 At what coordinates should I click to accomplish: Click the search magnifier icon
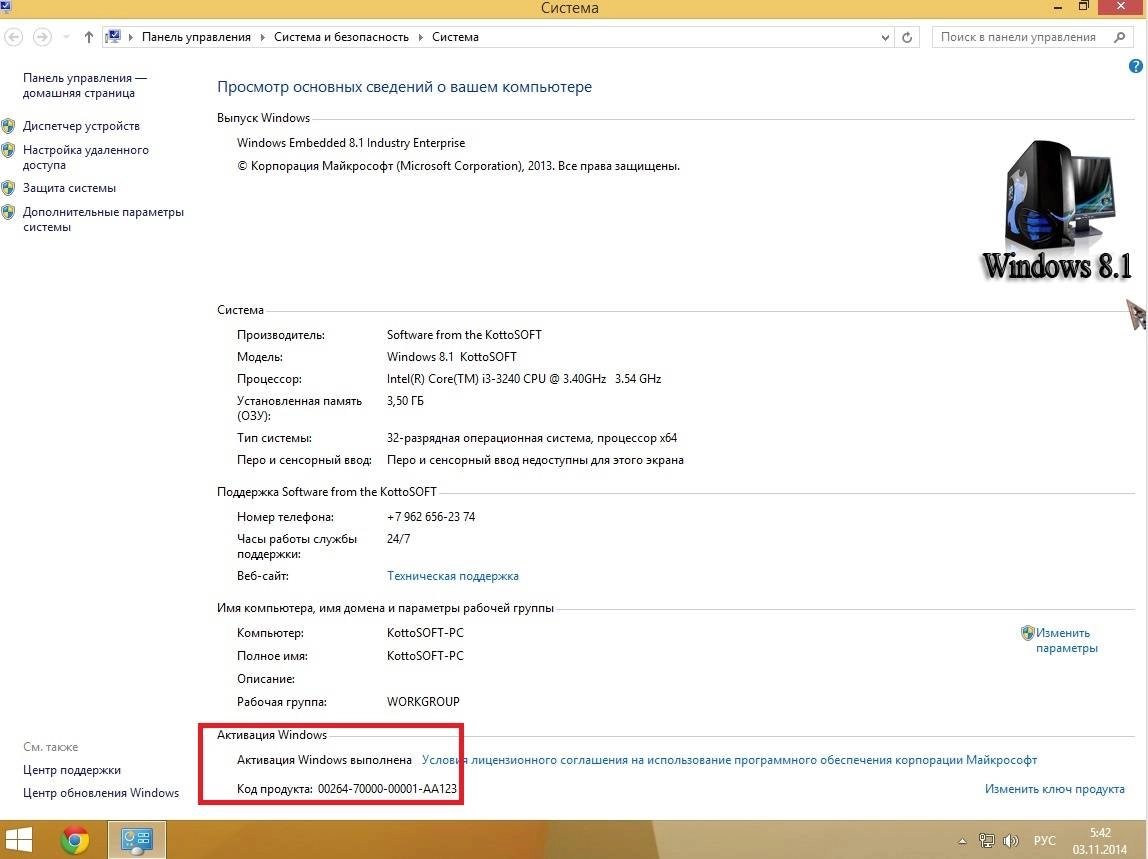tap(1119, 37)
